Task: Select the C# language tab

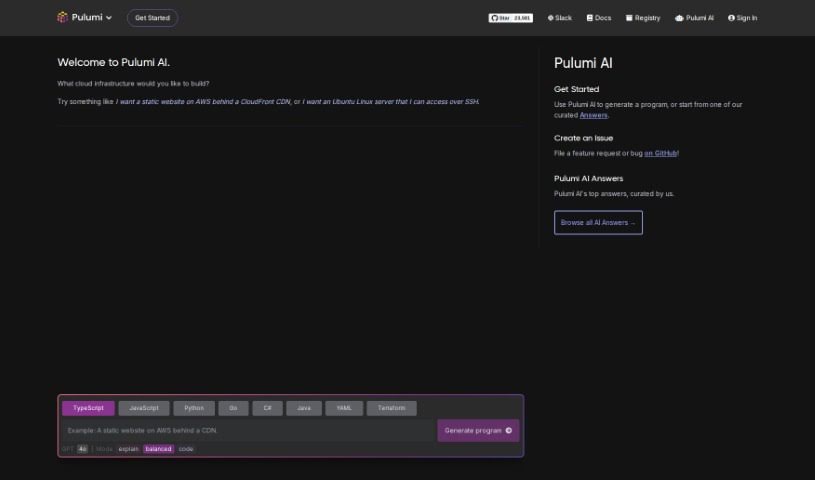Action: click(268, 408)
